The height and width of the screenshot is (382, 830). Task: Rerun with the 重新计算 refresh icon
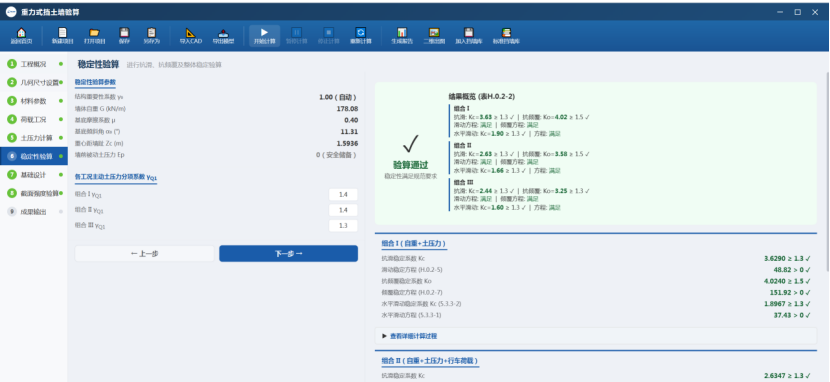tap(360, 32)
